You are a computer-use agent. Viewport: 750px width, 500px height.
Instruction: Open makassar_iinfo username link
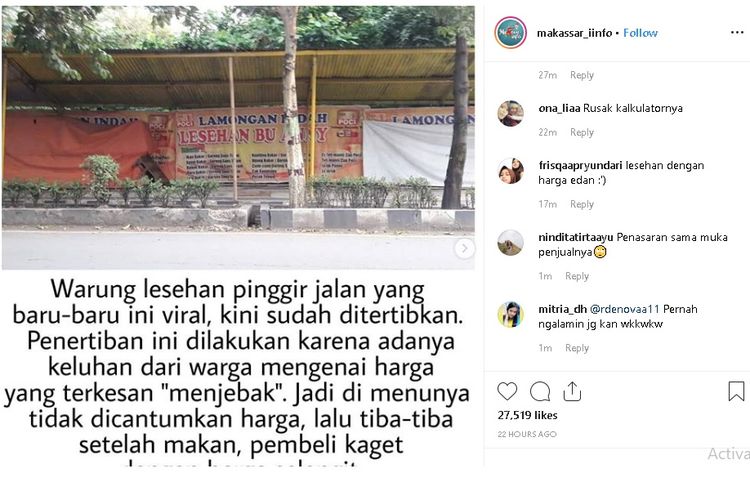[x=574, y=33]
